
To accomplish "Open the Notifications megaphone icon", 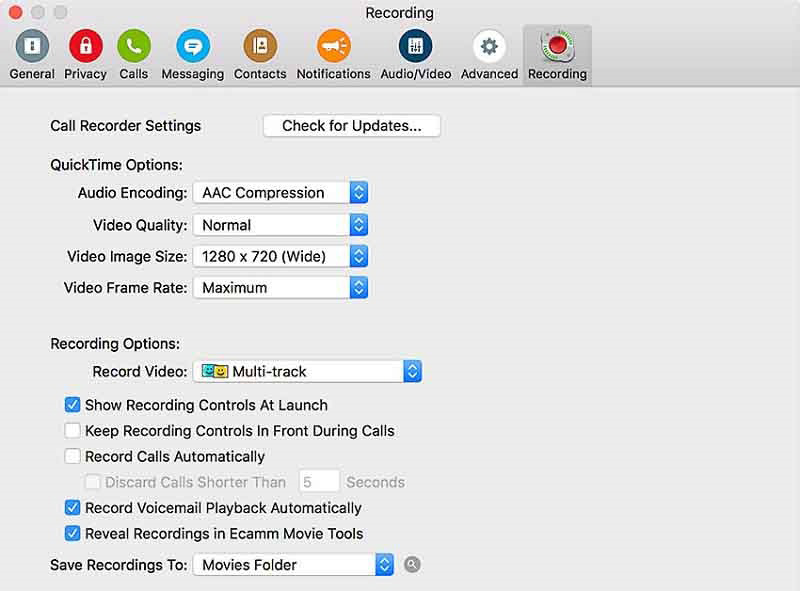I will pyautogui.click(x=333, y=46).
